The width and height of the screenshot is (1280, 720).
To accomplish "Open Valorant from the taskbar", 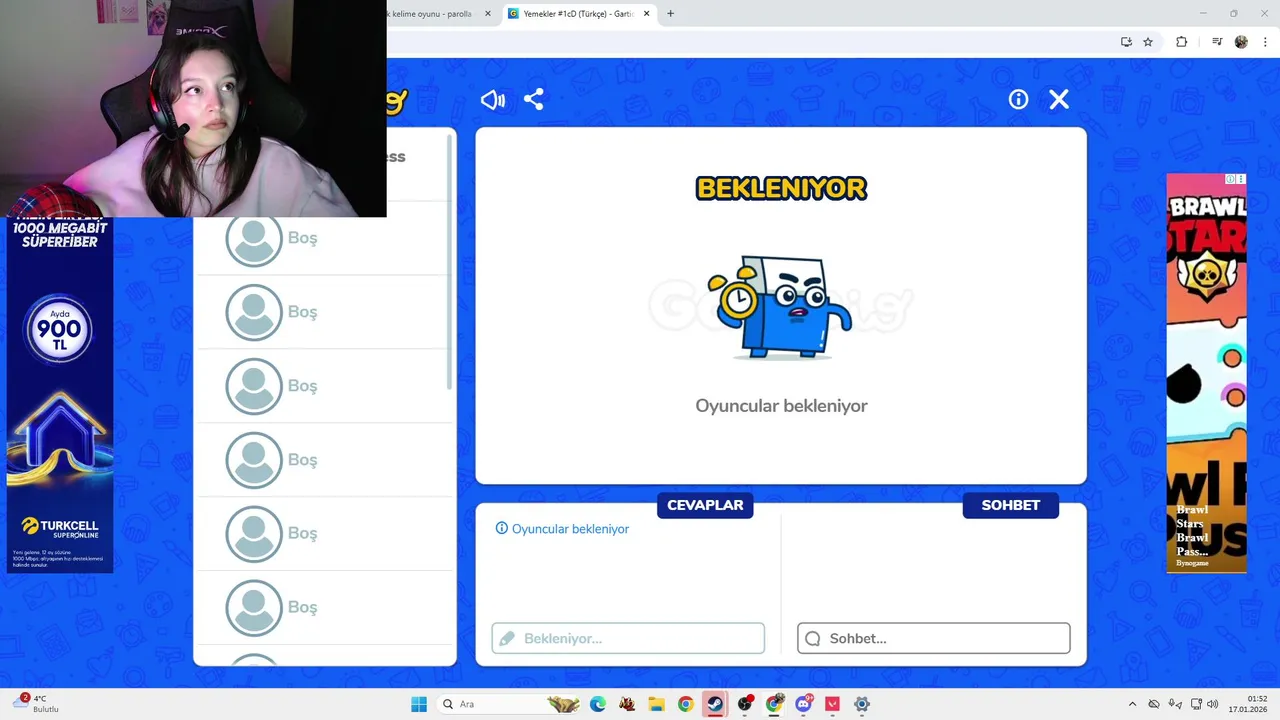I will click(832, 704).
